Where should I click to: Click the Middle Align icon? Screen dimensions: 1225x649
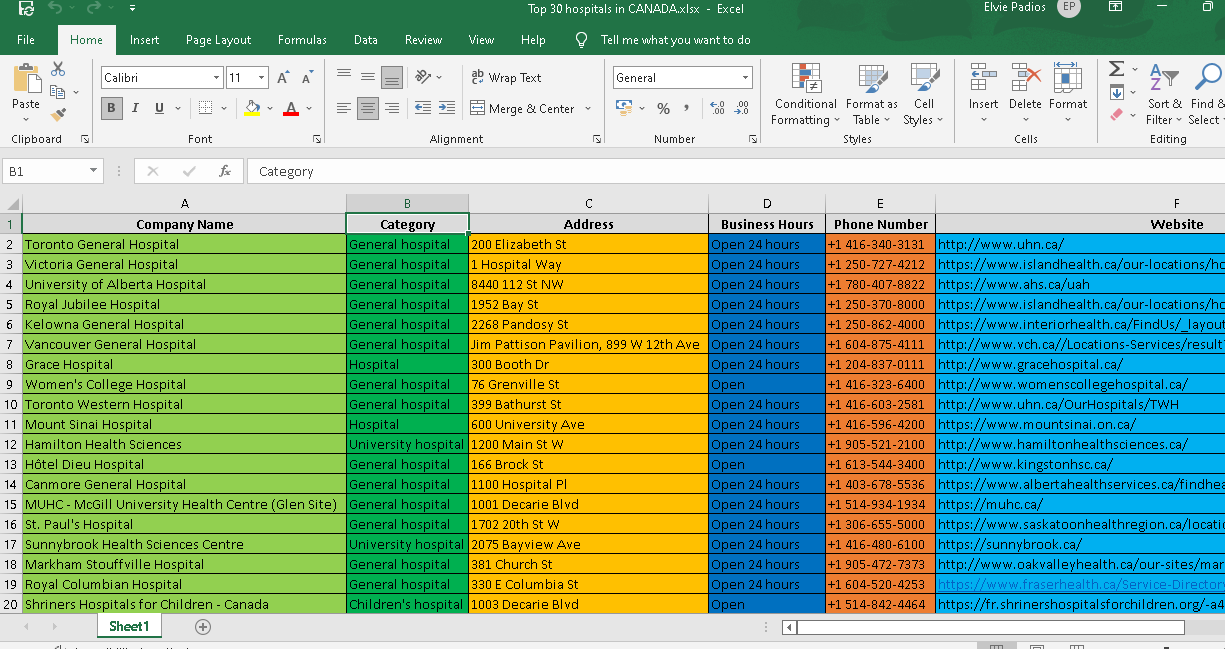(x=368, y=76)
